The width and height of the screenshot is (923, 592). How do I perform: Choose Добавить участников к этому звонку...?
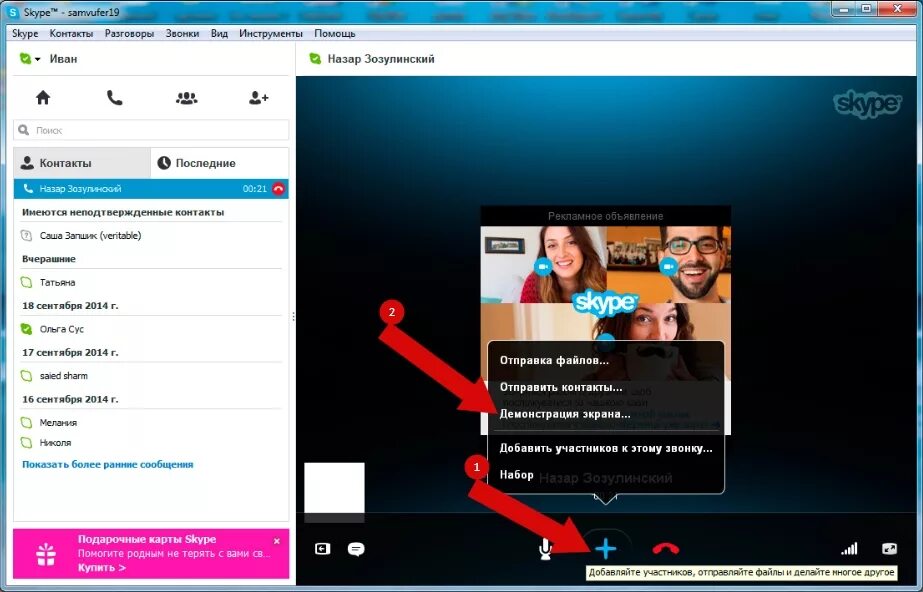click(x=606, y=448)
